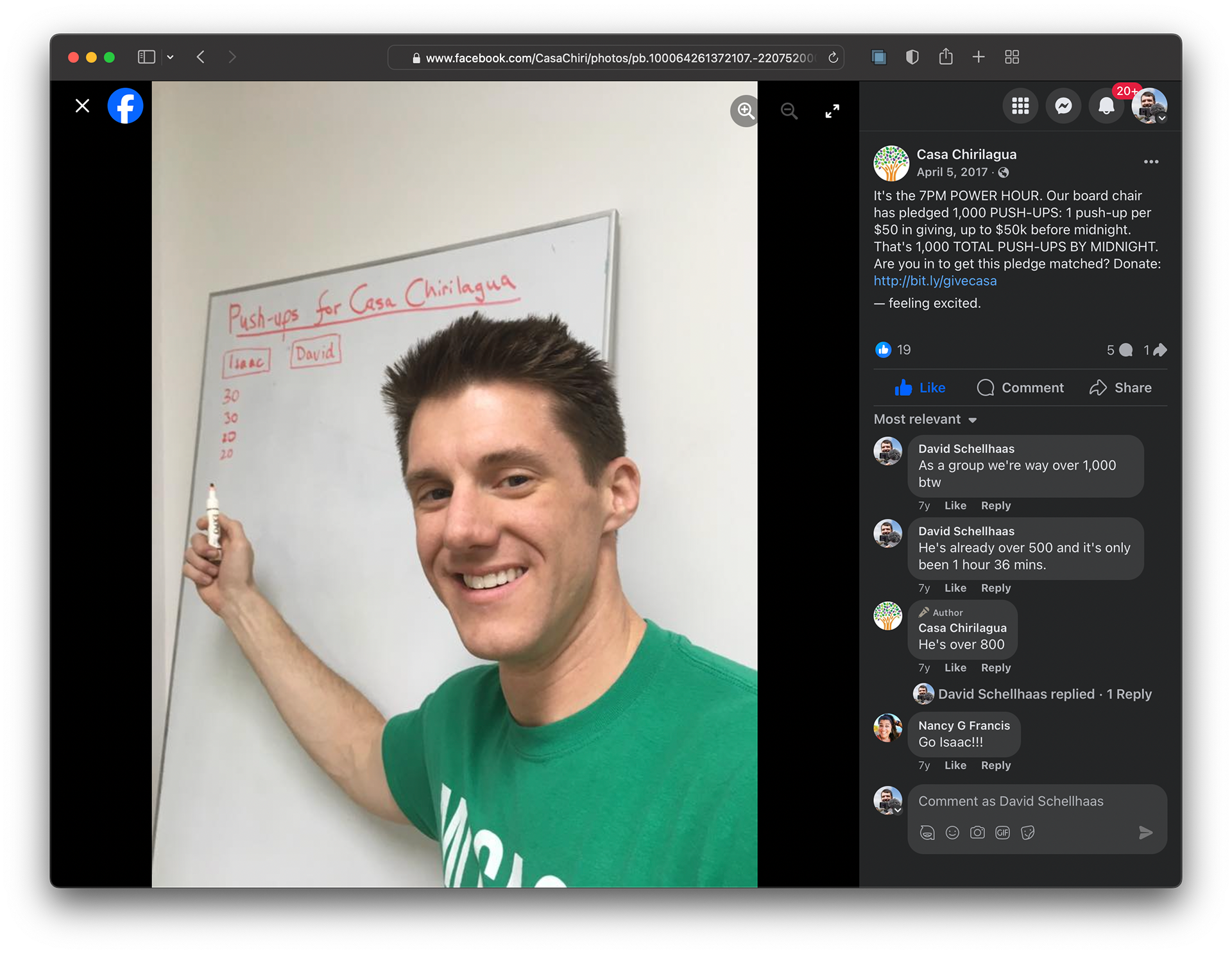
Task: Open Messenger chats
Action: point(1063,106)
